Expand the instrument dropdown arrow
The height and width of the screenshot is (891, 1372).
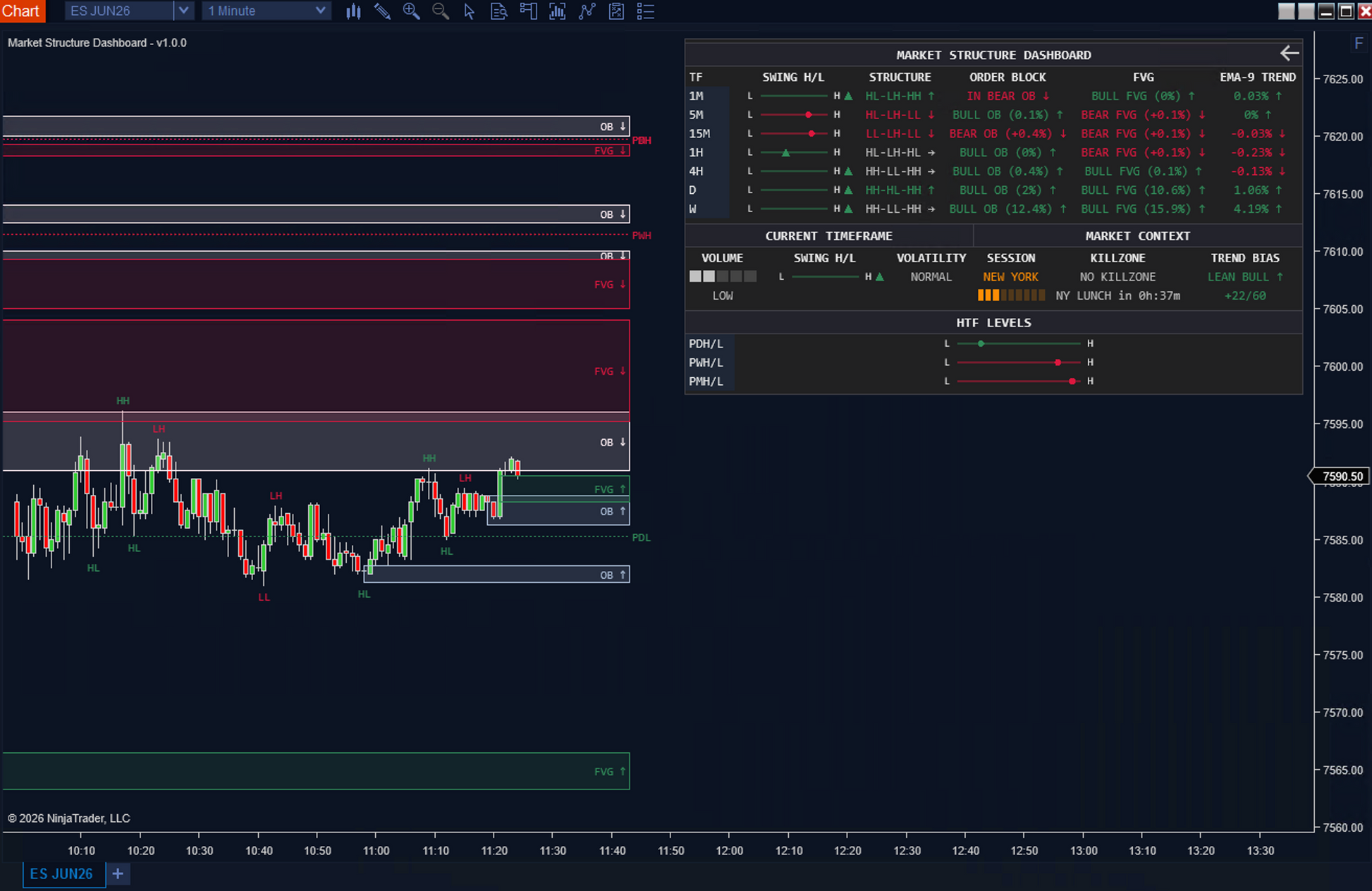pos(183,11)
